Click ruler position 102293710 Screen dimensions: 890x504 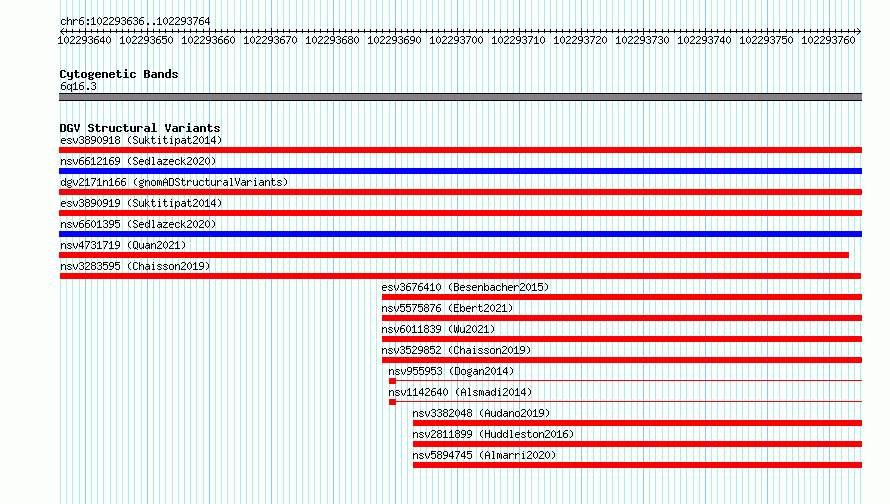coord(518,40)
